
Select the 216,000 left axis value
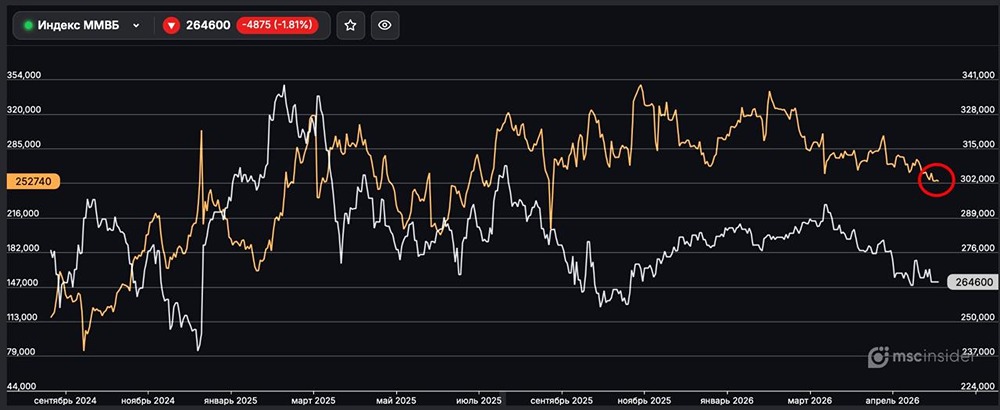coord(24,214)
